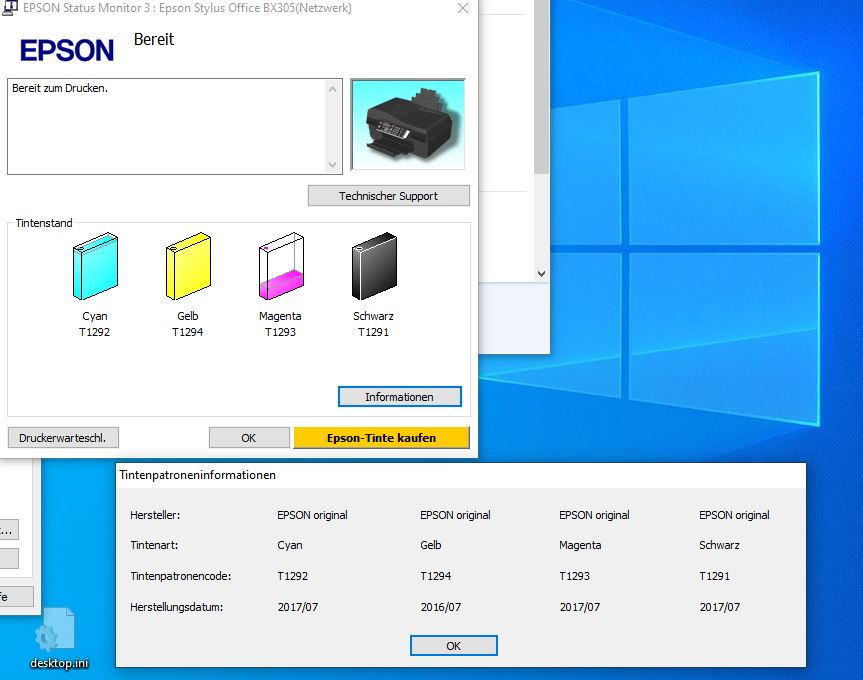This screenshot has height=680, width=863.
Task: Click the 'Tintenpatroneninformationen' dialog title
Action: click(198, 475)
